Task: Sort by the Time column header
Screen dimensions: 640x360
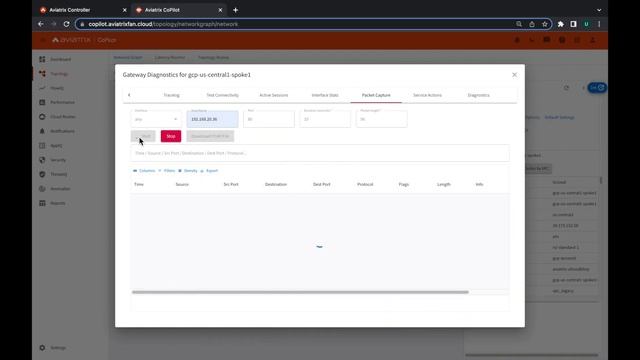Action: (x=139, y=184)
